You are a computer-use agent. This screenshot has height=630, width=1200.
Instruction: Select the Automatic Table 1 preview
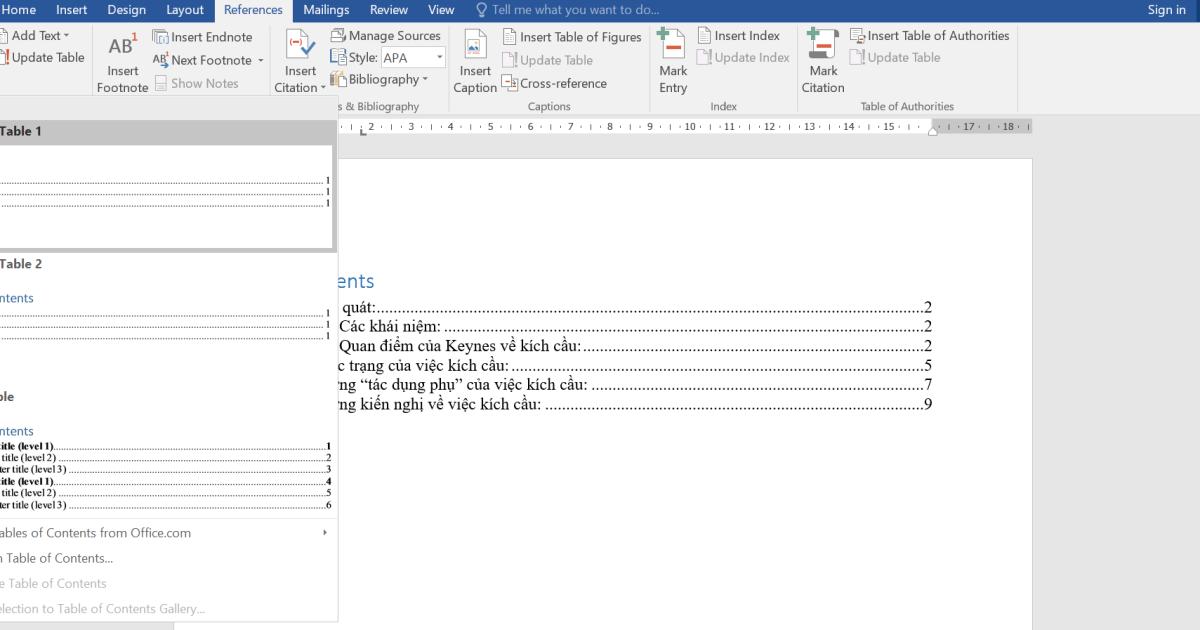[x=166, y=186]
